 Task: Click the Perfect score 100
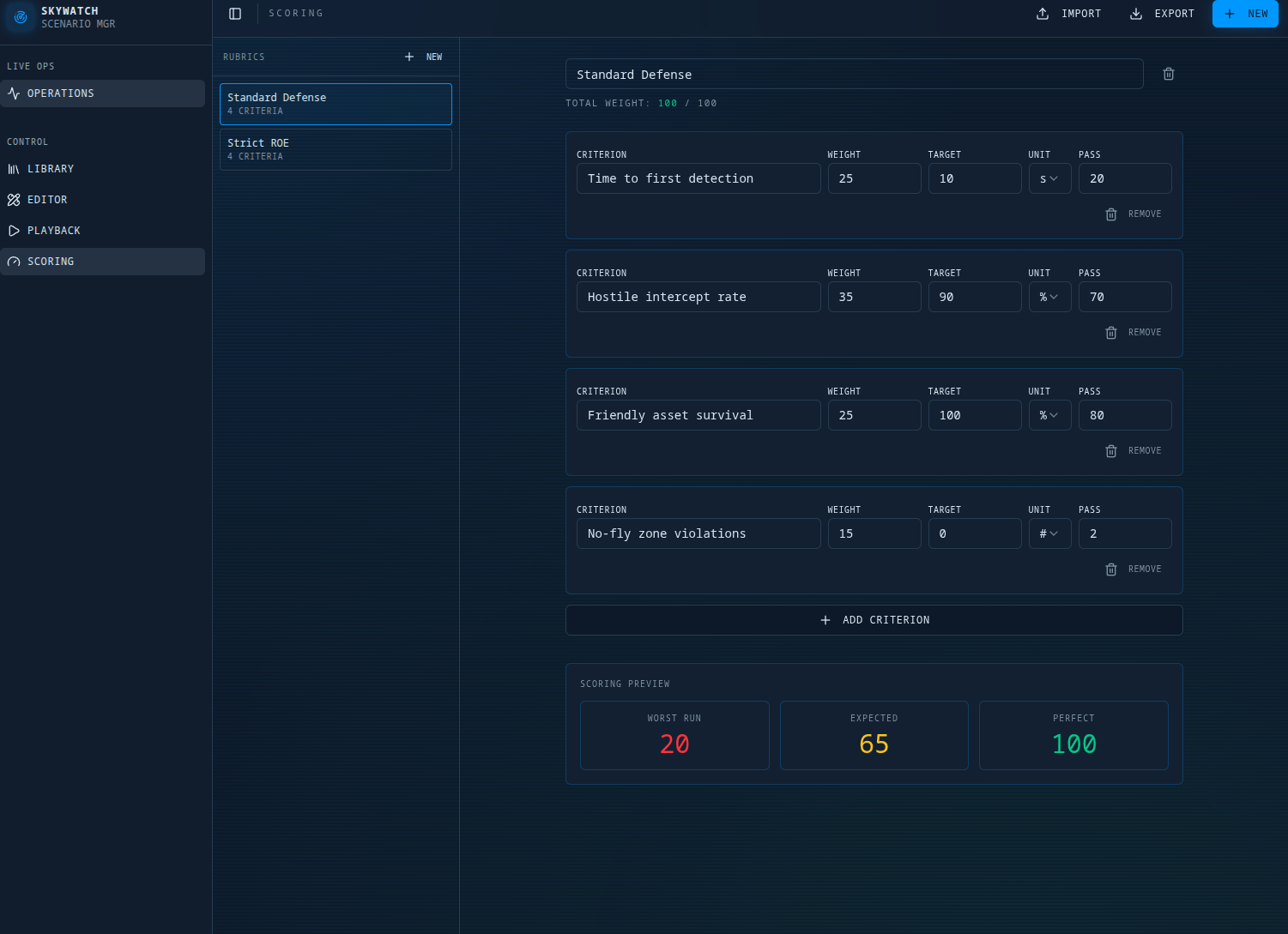click(1074, 744)
